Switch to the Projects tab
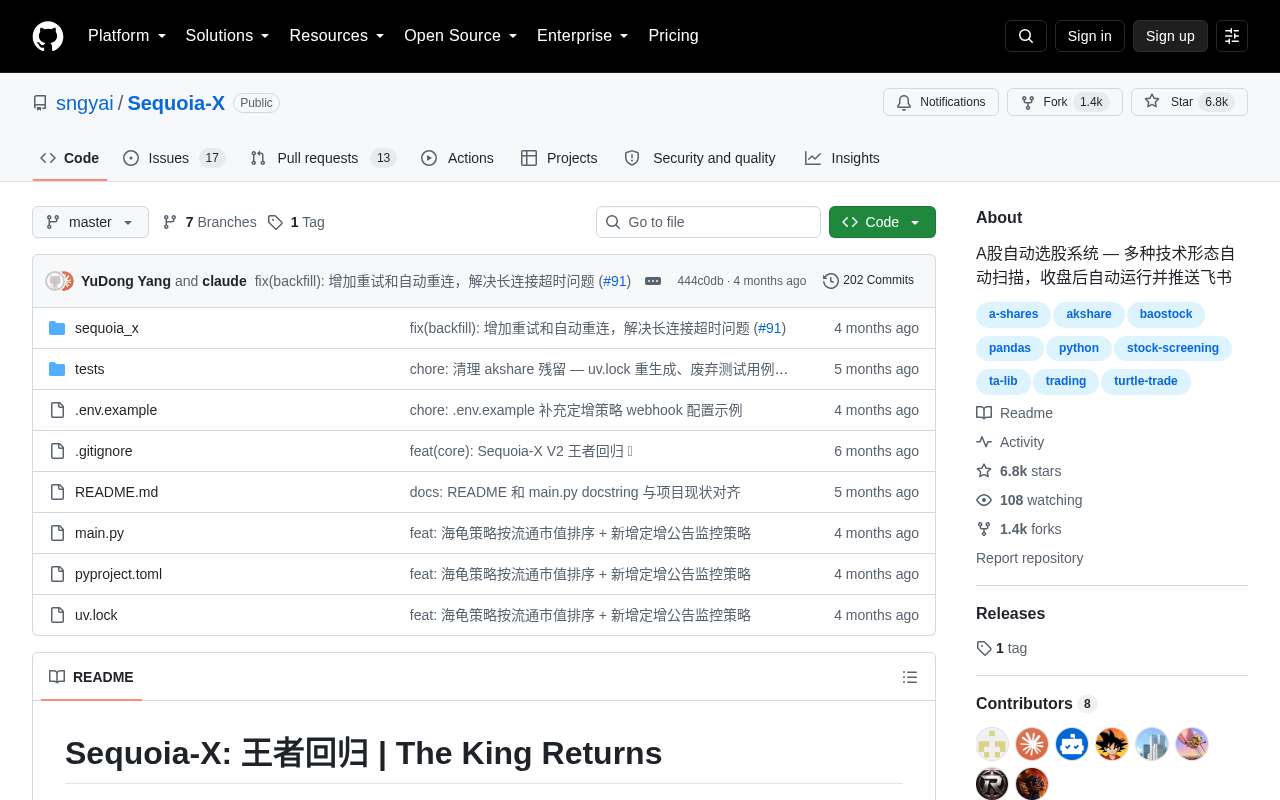 [559, 158]
